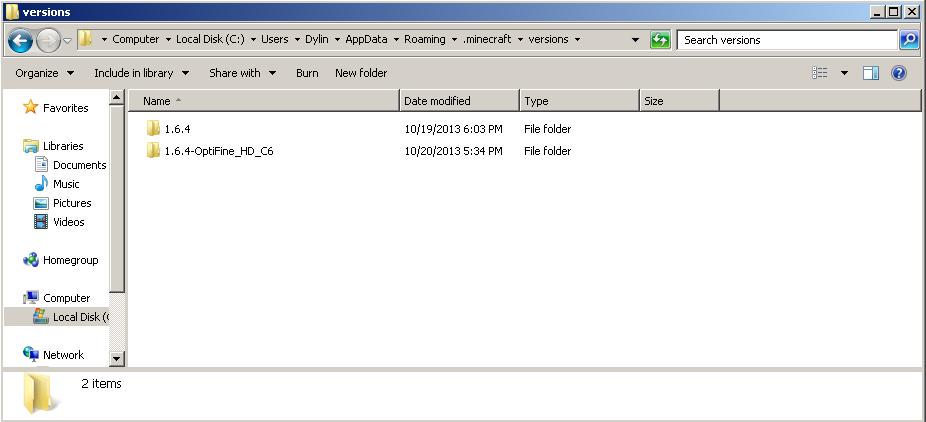Viewport: 926px width, 422px height.
Task: Open Homegroup in navigation pane
Action: pyautogui.click(x=70, y=260)
